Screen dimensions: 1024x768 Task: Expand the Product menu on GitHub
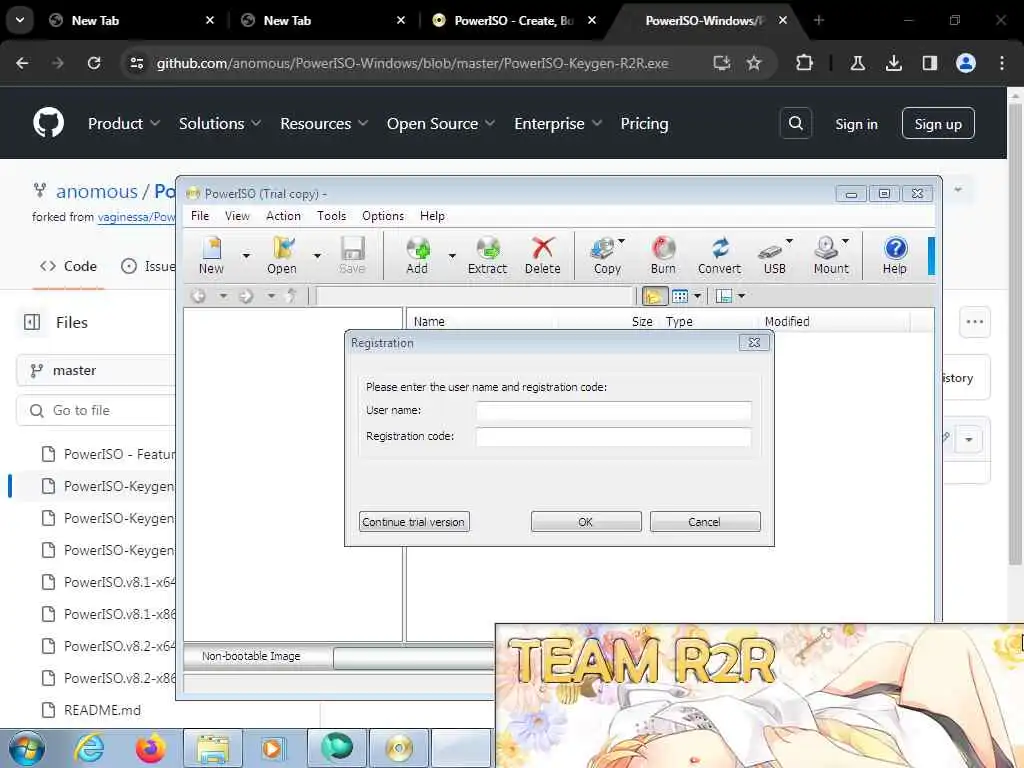point(124,123)
